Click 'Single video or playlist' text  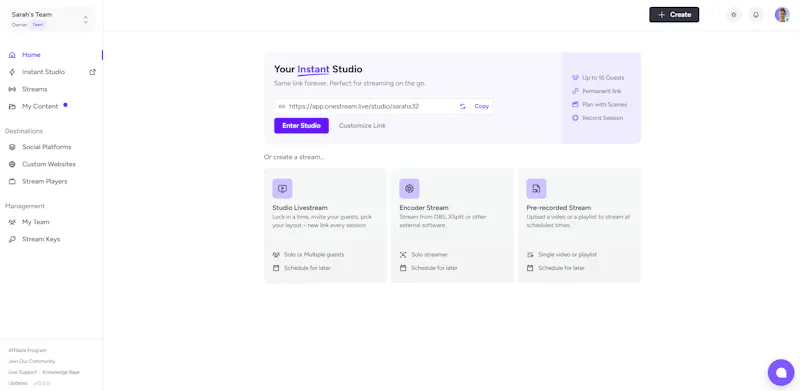click(567, 254)
